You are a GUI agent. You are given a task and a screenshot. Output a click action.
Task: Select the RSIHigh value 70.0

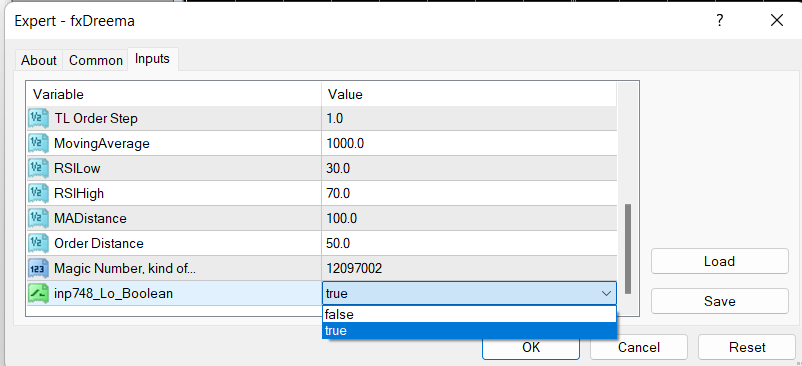338,193
